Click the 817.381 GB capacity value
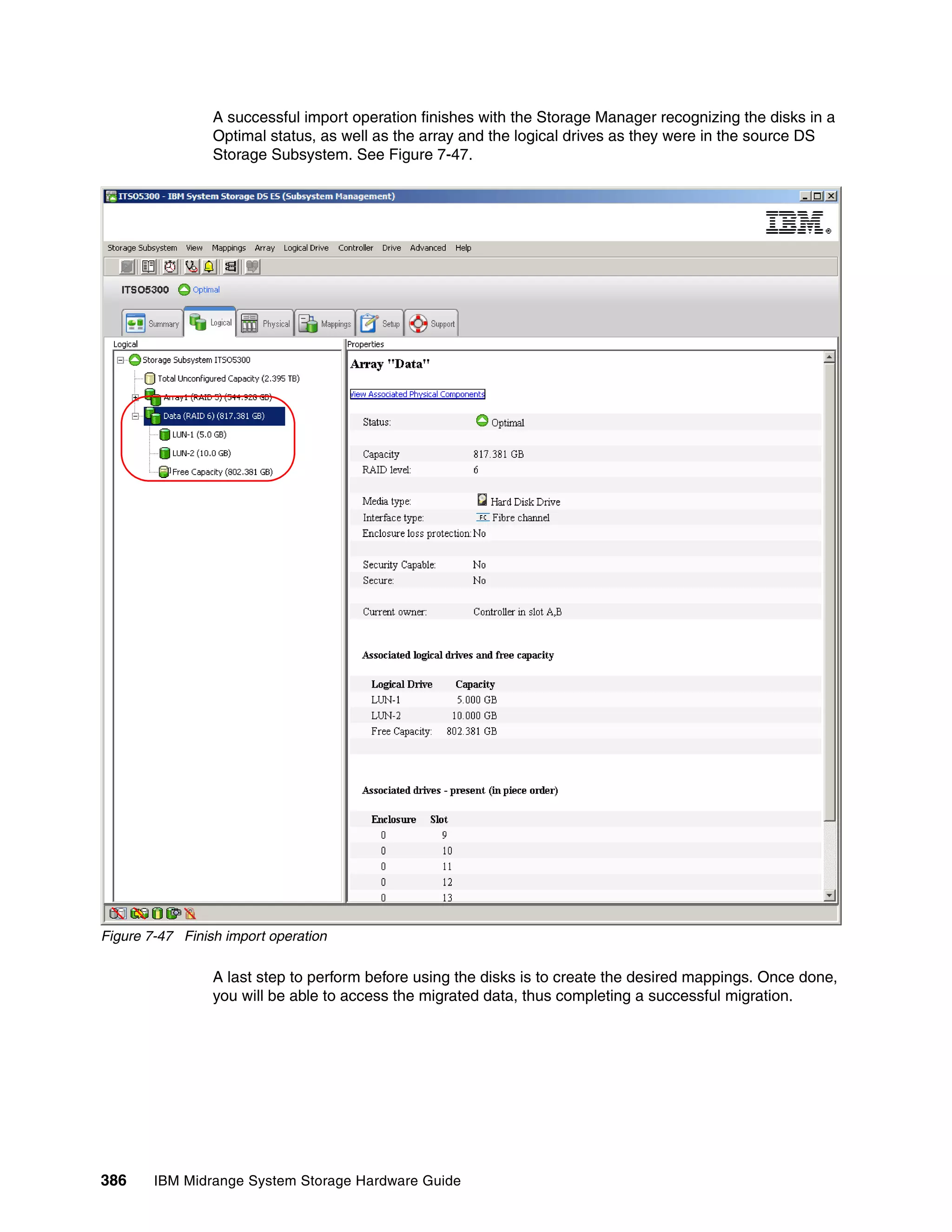The image size is (952, 1232). click(499, 454)
